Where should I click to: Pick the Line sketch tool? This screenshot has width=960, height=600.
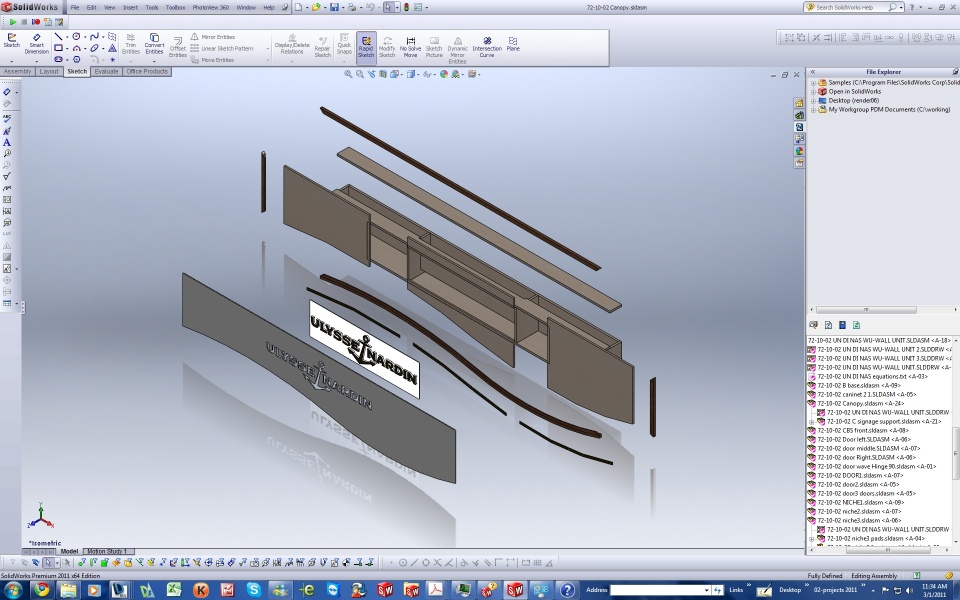pos(58,37)
